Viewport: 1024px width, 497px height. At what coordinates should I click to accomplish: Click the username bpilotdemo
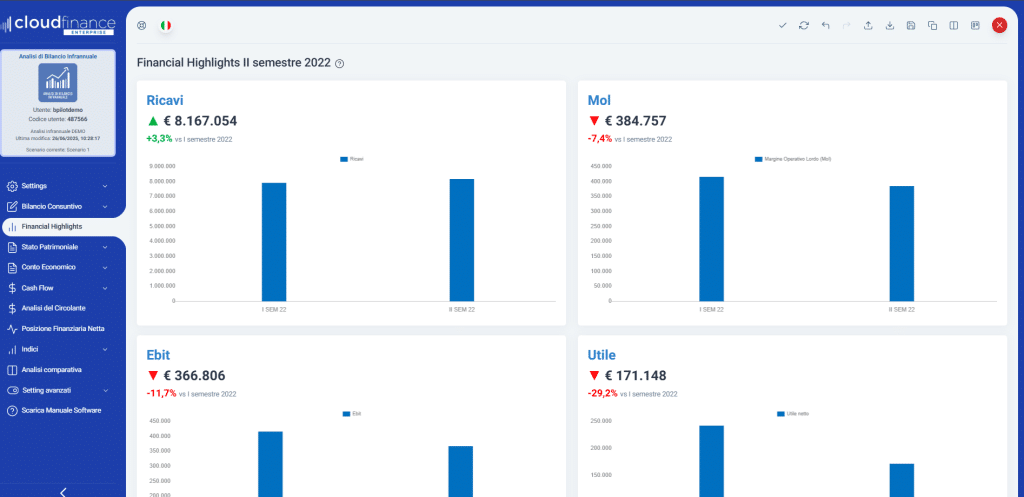click(x=68, y=110)
